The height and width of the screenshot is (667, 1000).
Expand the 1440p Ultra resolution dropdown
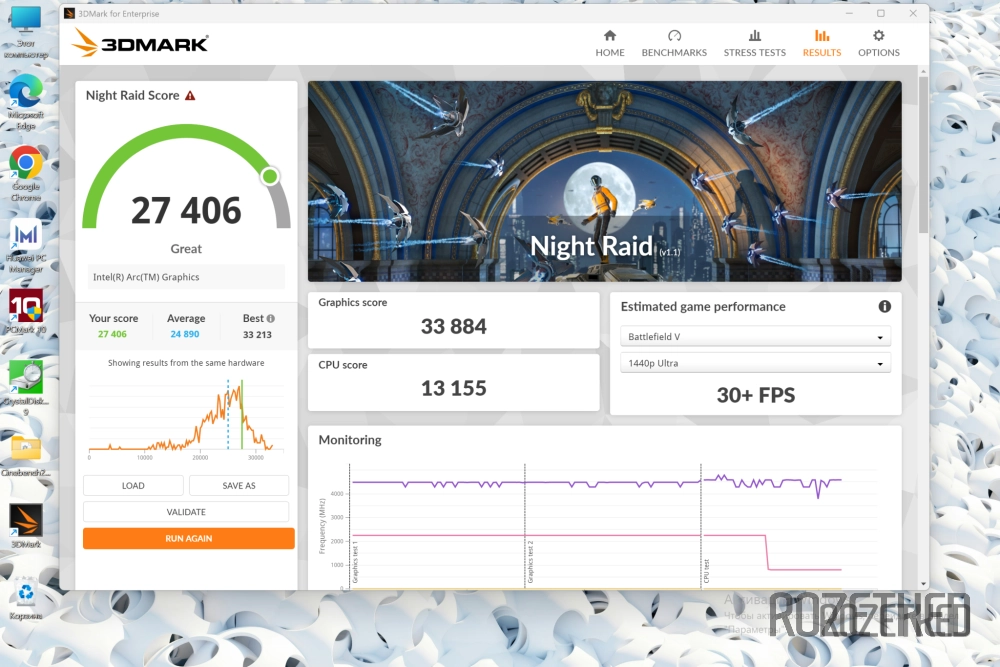[x=755, y=364]
